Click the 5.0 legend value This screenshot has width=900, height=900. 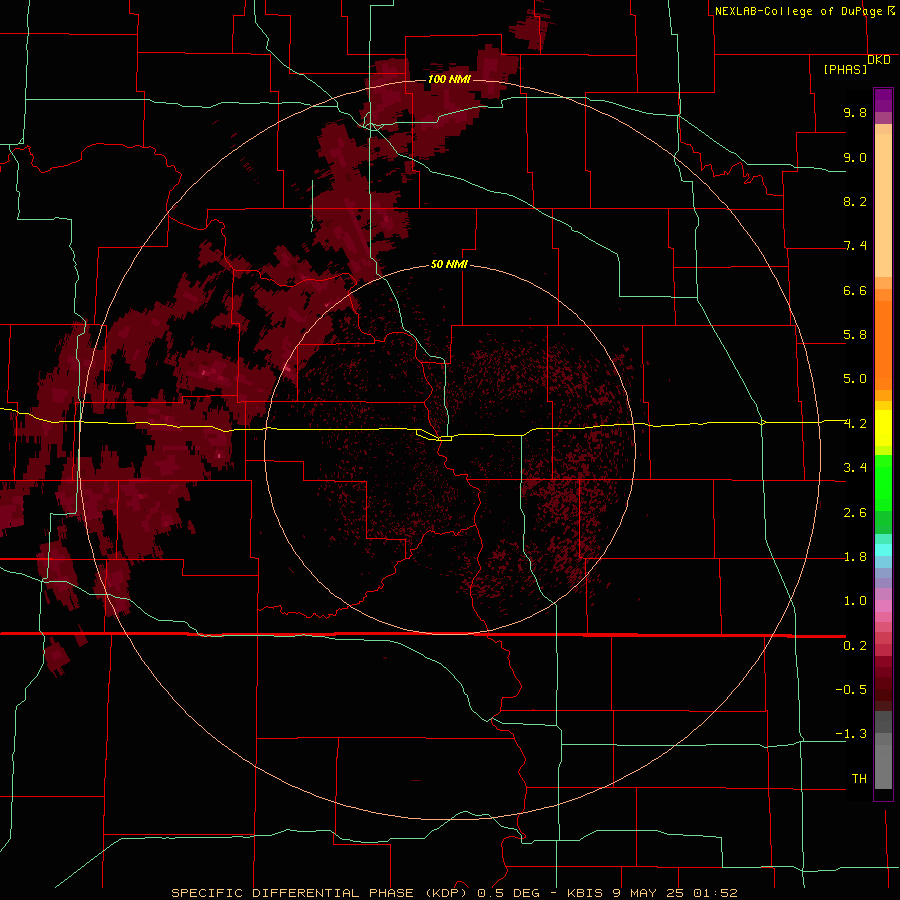855,379
